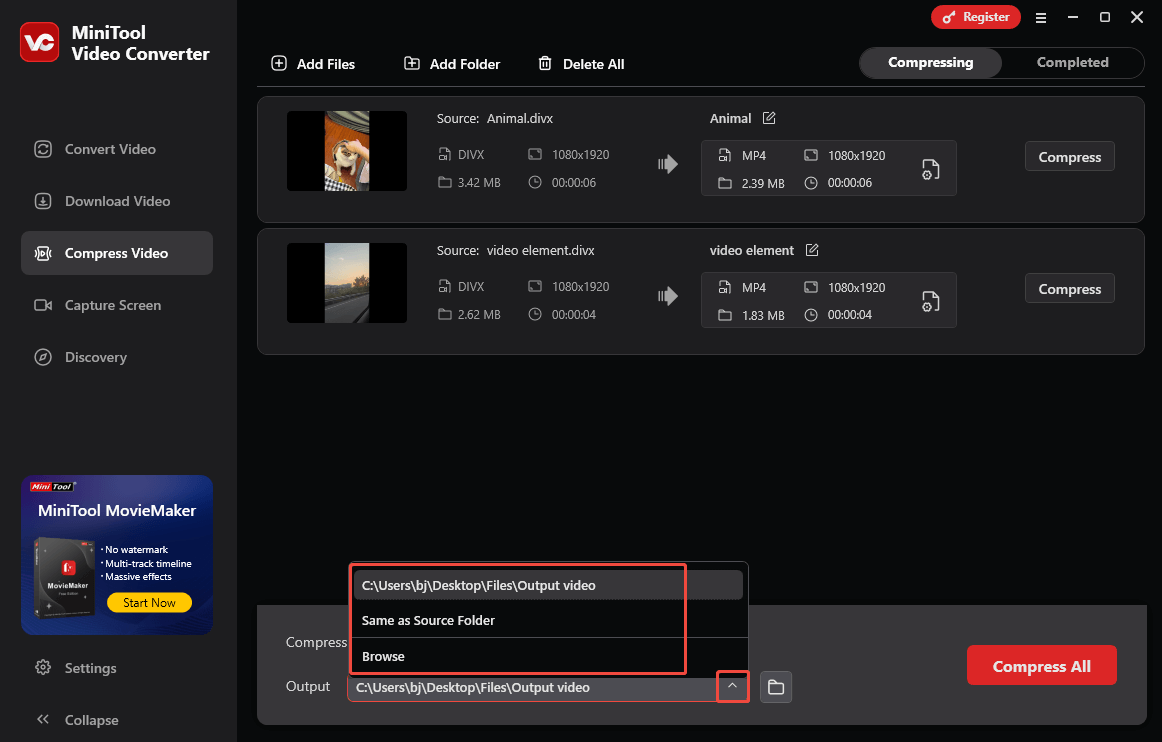Edit the video element output name
The image size is (1162, 742).
pos(811,249)
